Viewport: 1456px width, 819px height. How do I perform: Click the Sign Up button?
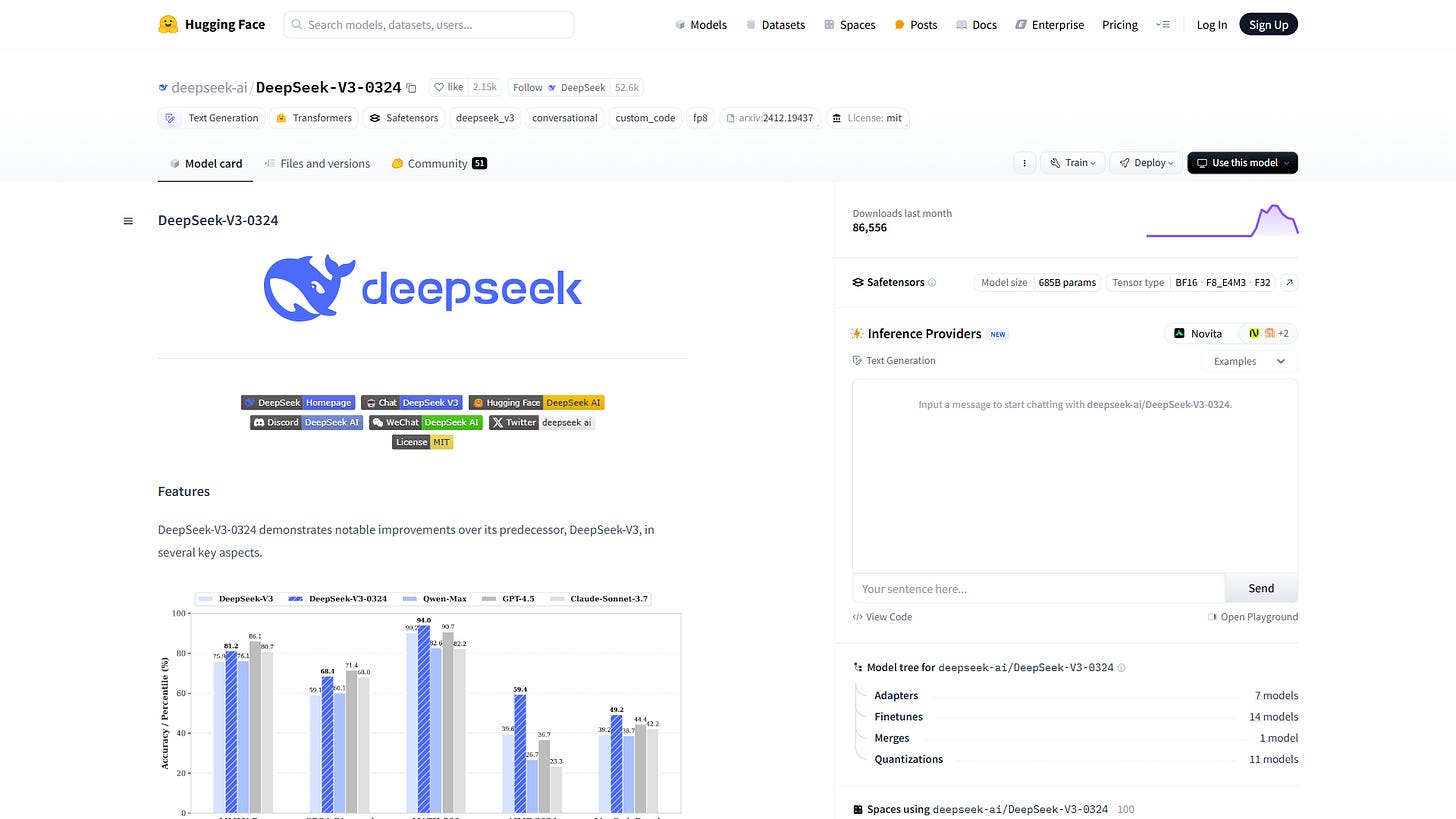point(1268,25)
